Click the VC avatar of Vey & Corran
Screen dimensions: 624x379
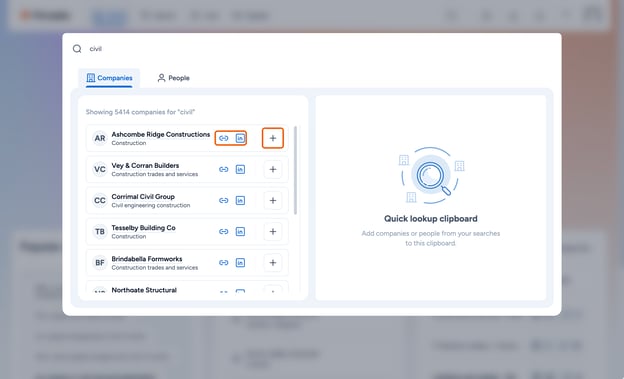(x=99, y=169)
